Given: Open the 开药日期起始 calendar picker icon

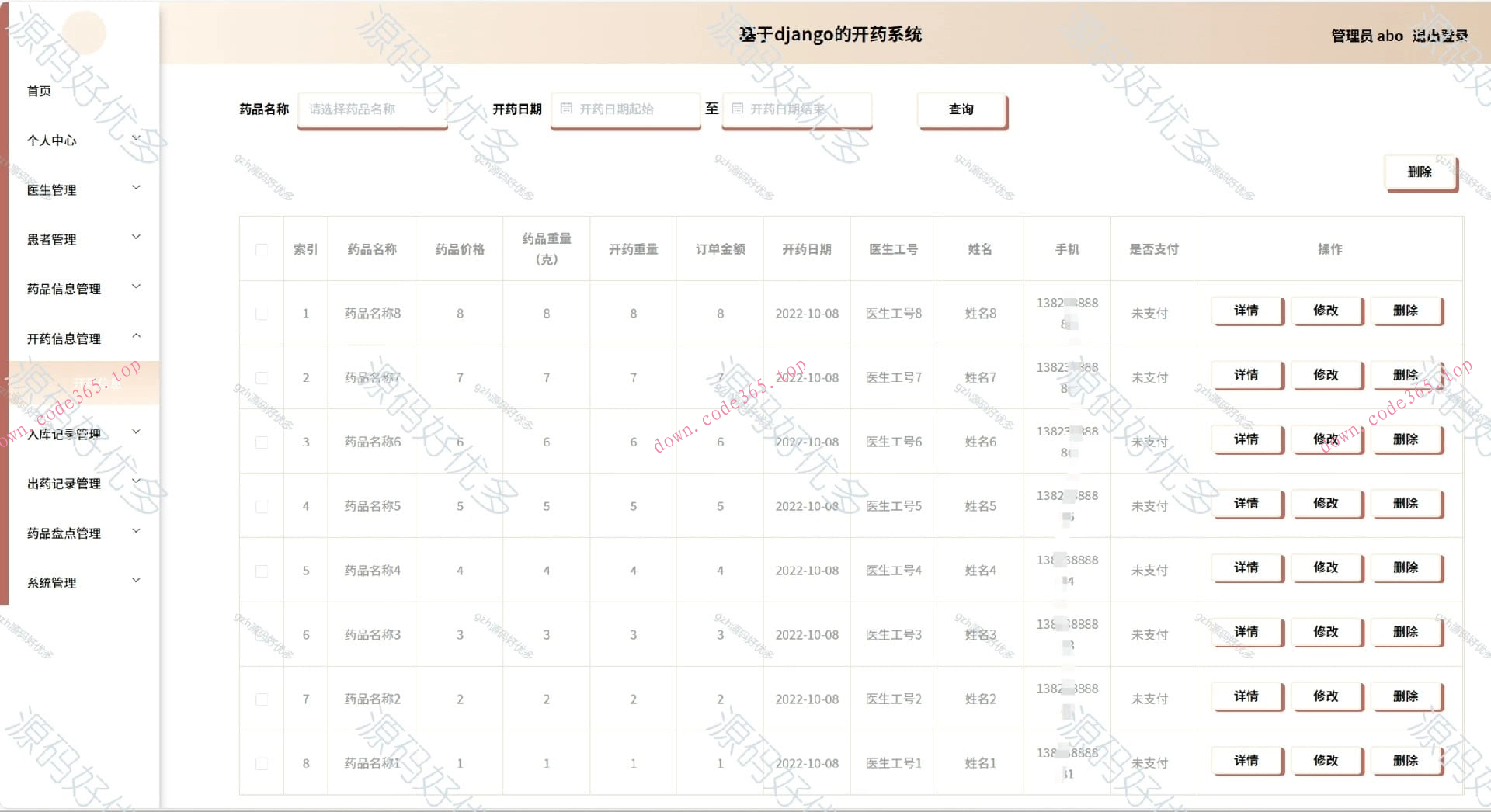Looking at the screenshot, I should click(x=566, y=109).
